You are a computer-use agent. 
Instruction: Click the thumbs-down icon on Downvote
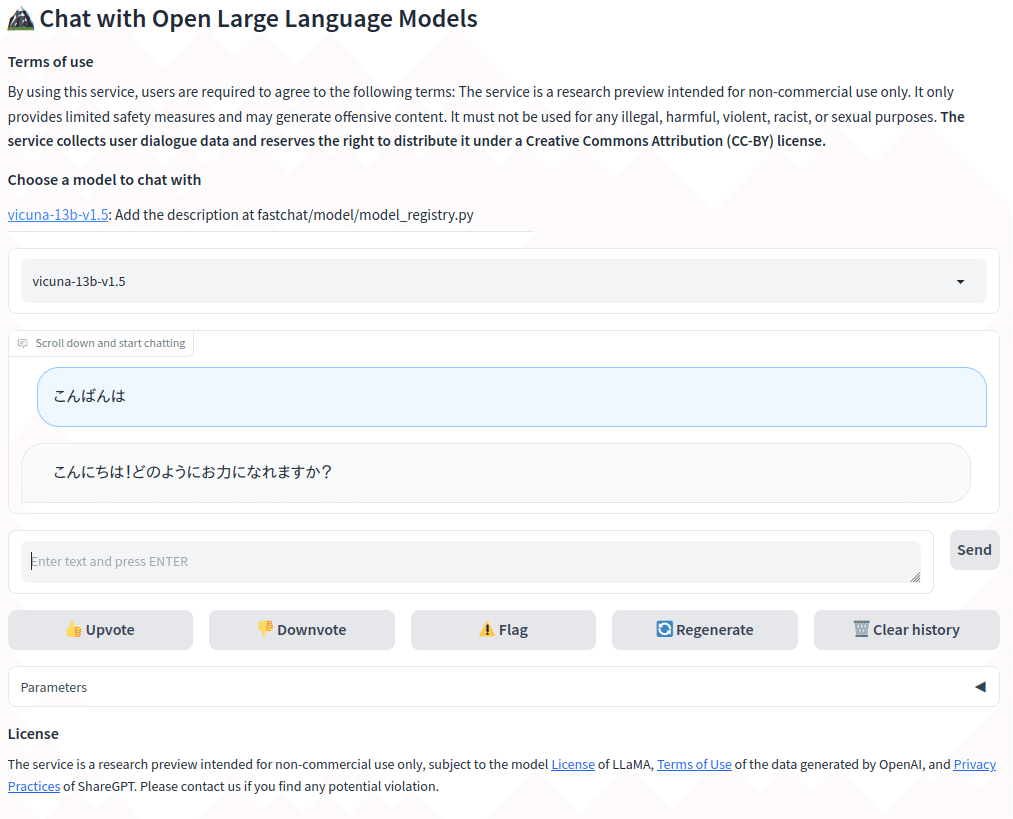(265, 628)
